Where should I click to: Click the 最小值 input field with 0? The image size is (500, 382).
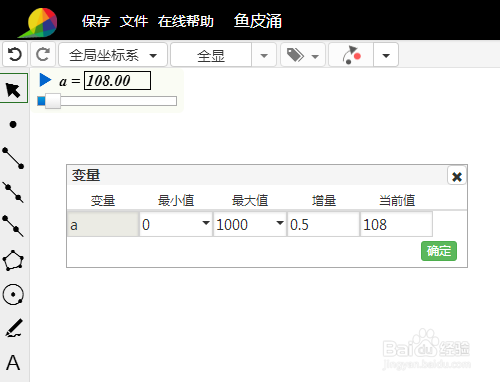[x=176, y=224]
